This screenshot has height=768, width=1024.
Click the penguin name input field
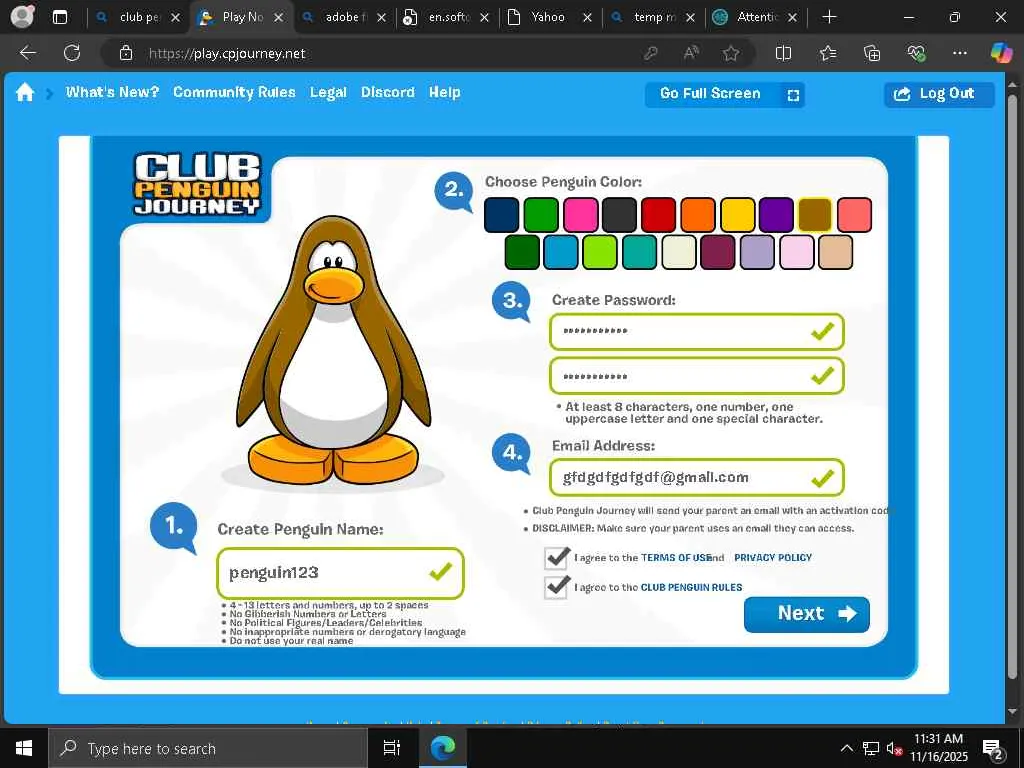click(x=340, y=573)
